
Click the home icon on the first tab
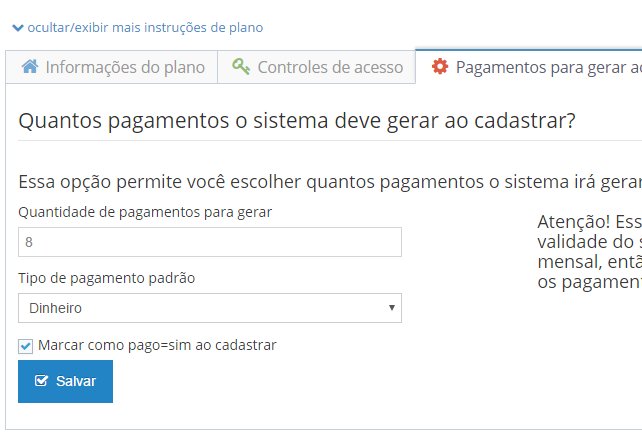(30, 68)
